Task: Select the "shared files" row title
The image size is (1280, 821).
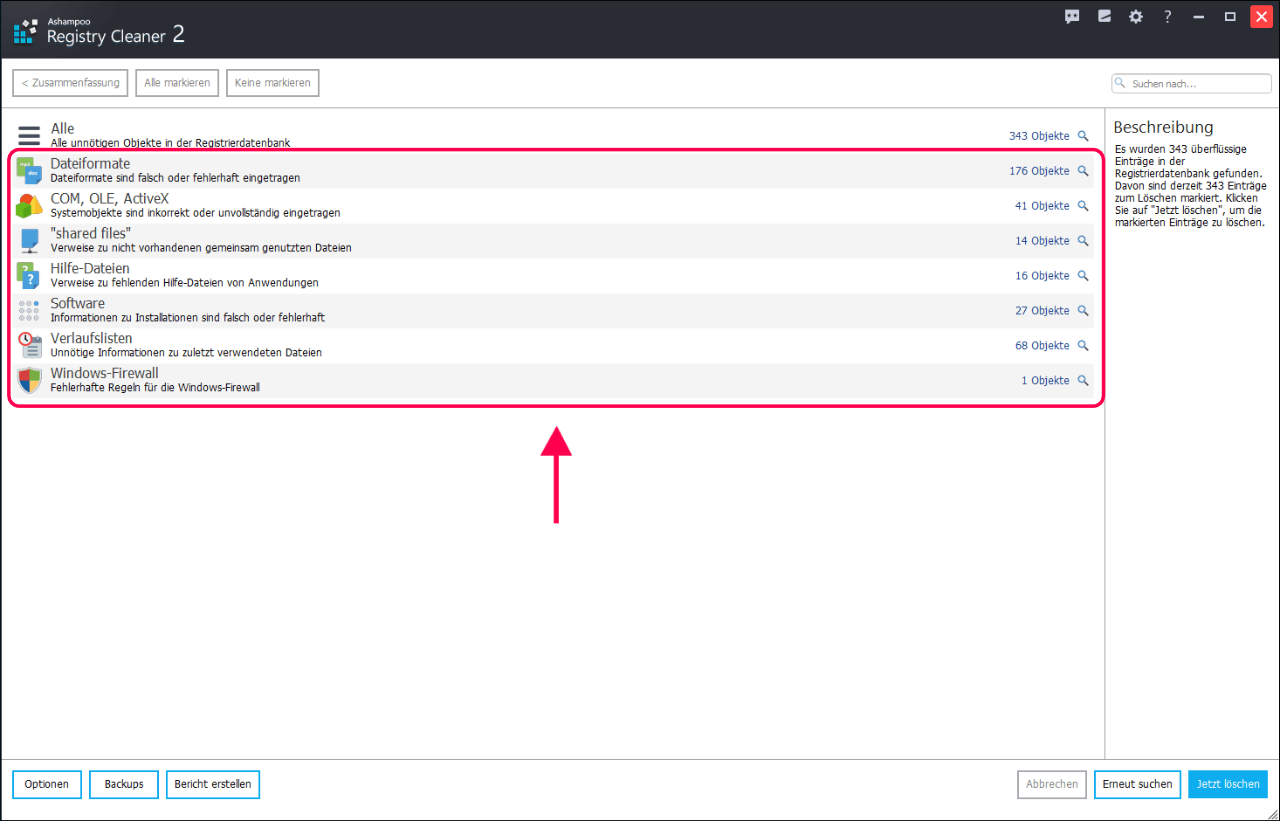Action: point(91,234)
